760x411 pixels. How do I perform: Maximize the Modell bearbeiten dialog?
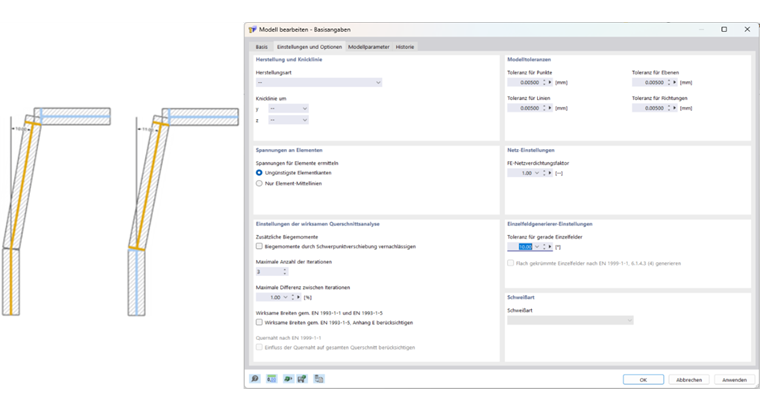coord(724,30)
